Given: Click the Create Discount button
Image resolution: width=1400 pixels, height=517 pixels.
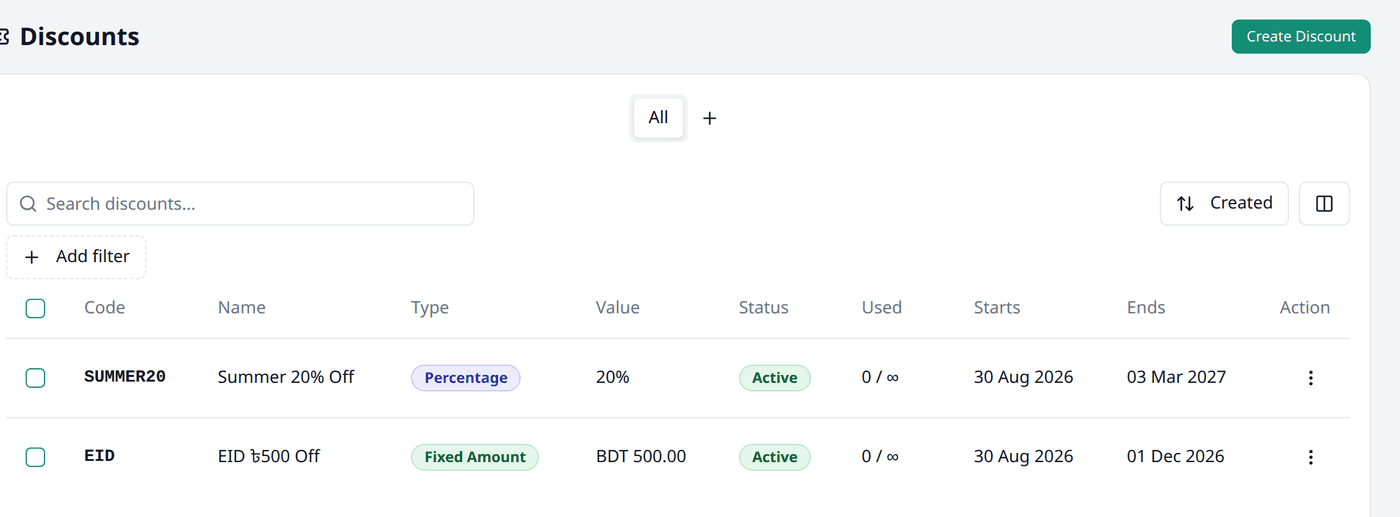Looking at the screenshot, I should pos(1301,36).
